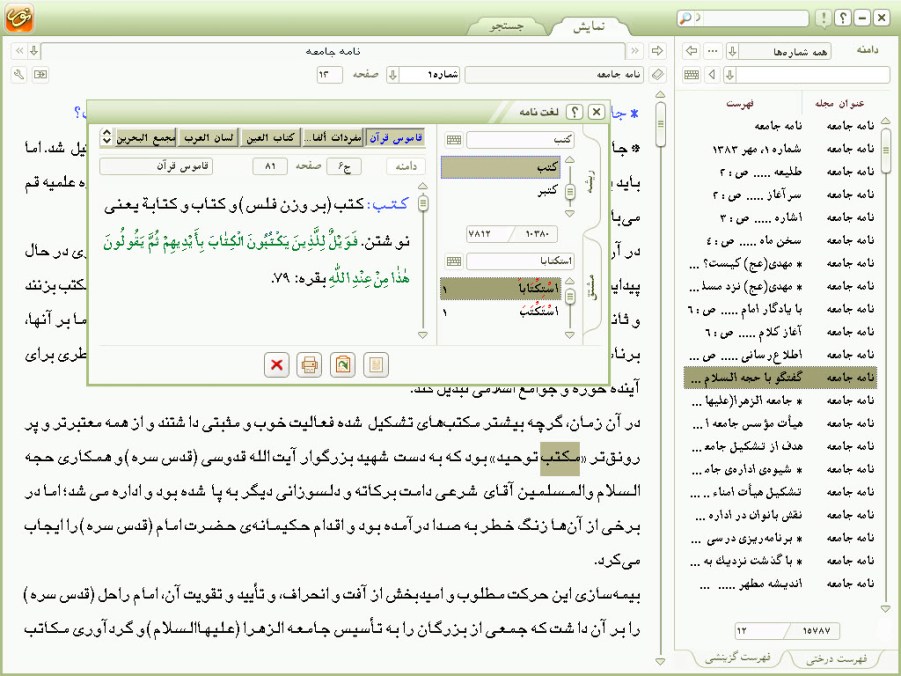Click highlighted word مكتب in main text

point(560,459)
